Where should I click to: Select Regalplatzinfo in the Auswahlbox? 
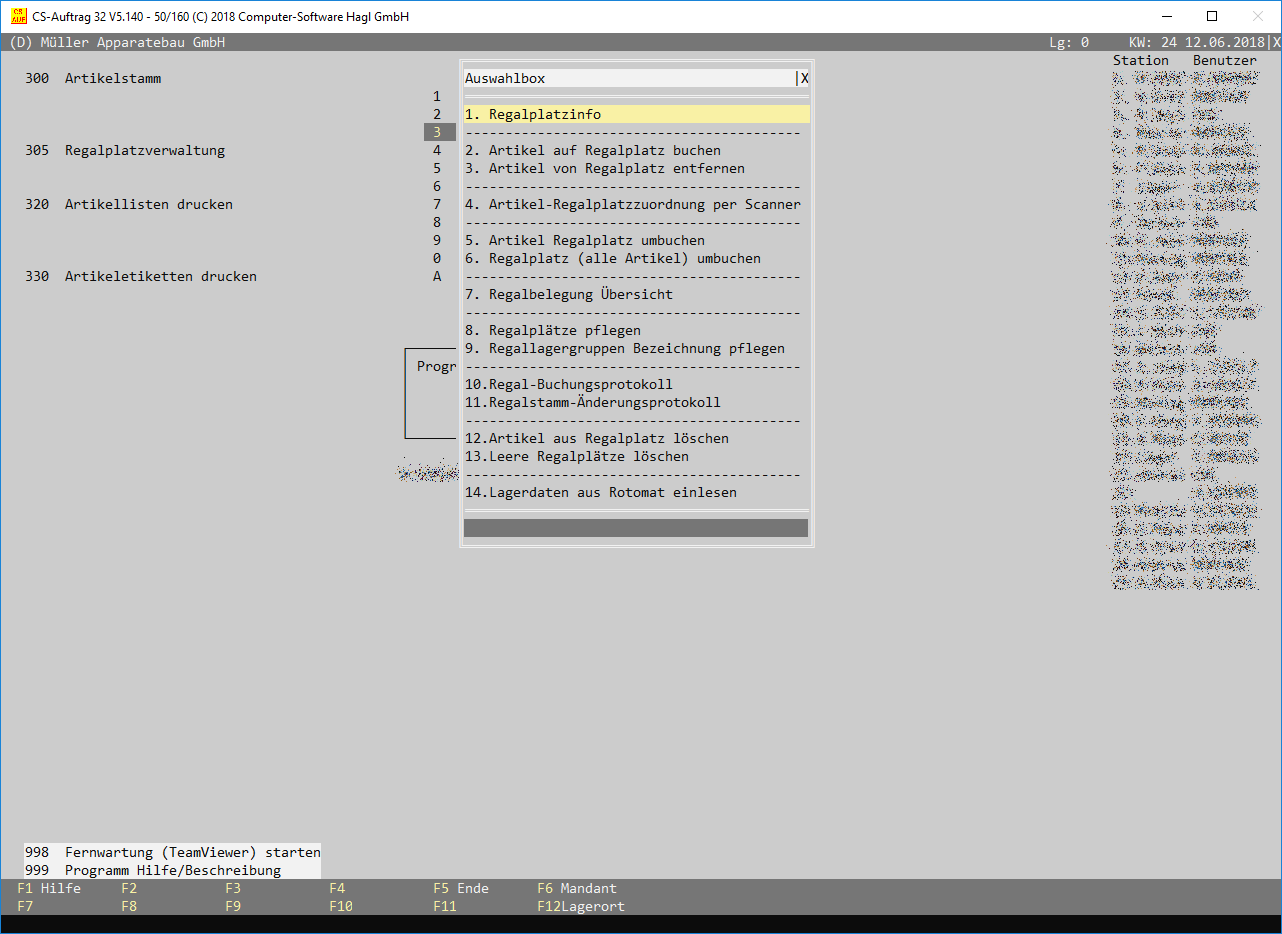544,115
